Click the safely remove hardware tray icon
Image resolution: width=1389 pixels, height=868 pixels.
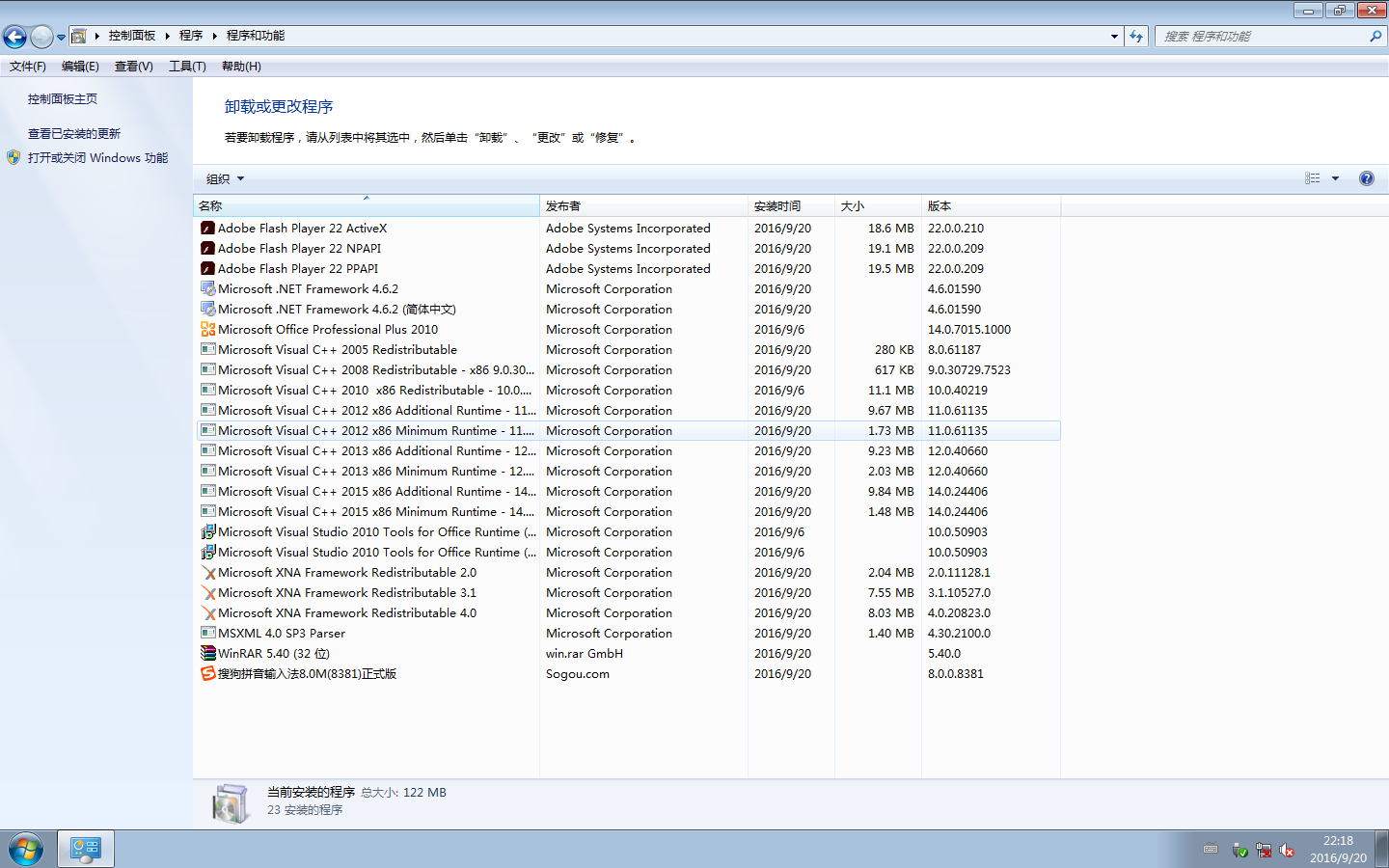click(x=1239, y=851)
